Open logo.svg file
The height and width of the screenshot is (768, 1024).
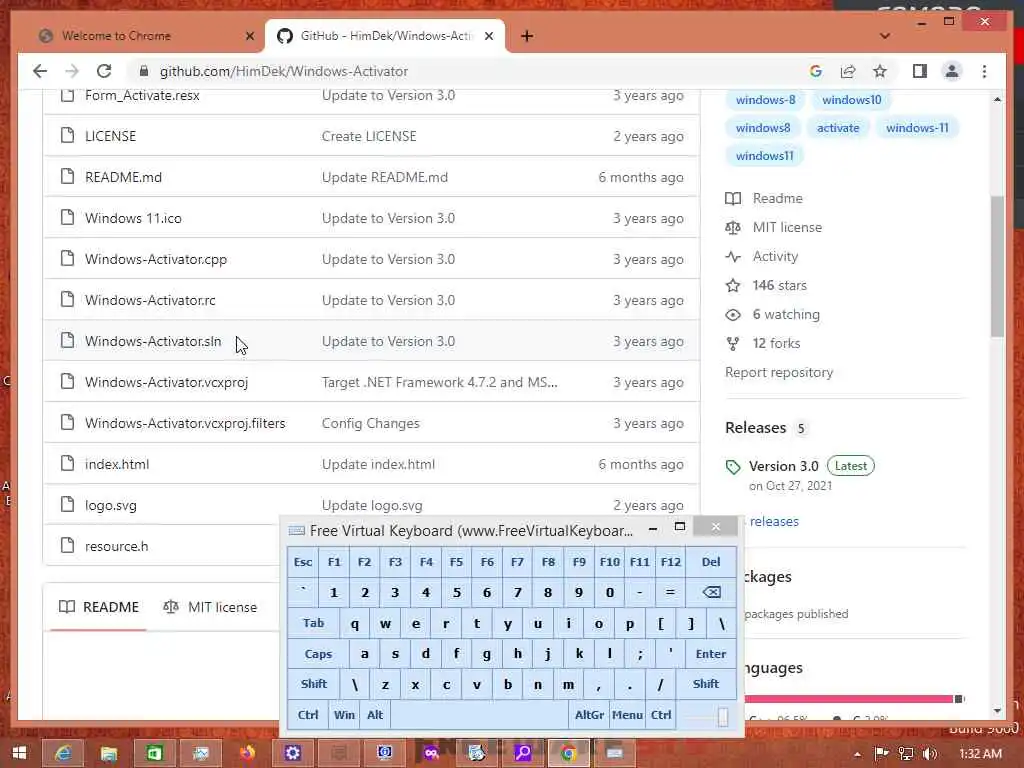[x=111, y=505]
